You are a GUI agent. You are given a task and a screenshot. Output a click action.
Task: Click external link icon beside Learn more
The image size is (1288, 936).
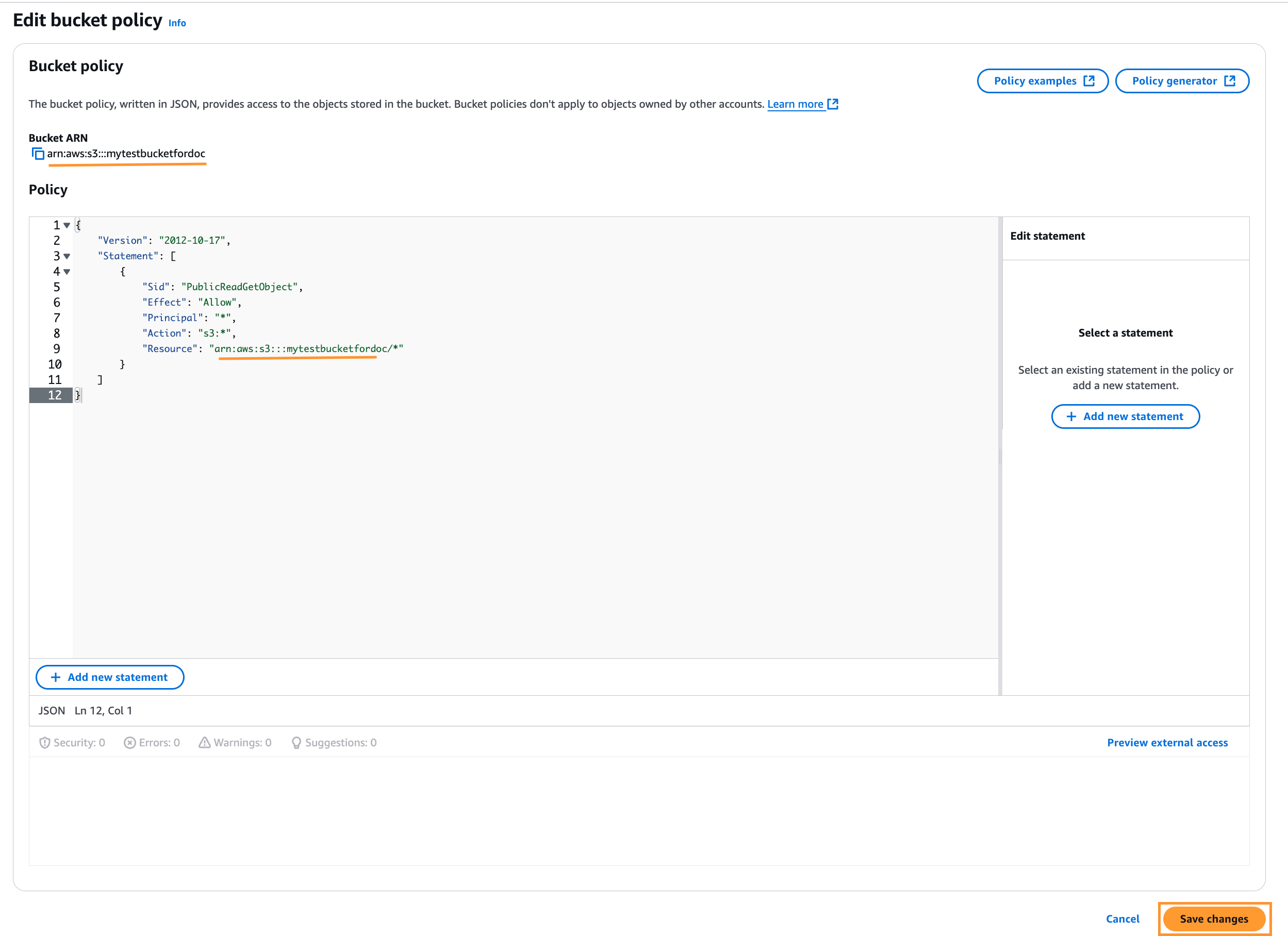(x=833, y=104)
